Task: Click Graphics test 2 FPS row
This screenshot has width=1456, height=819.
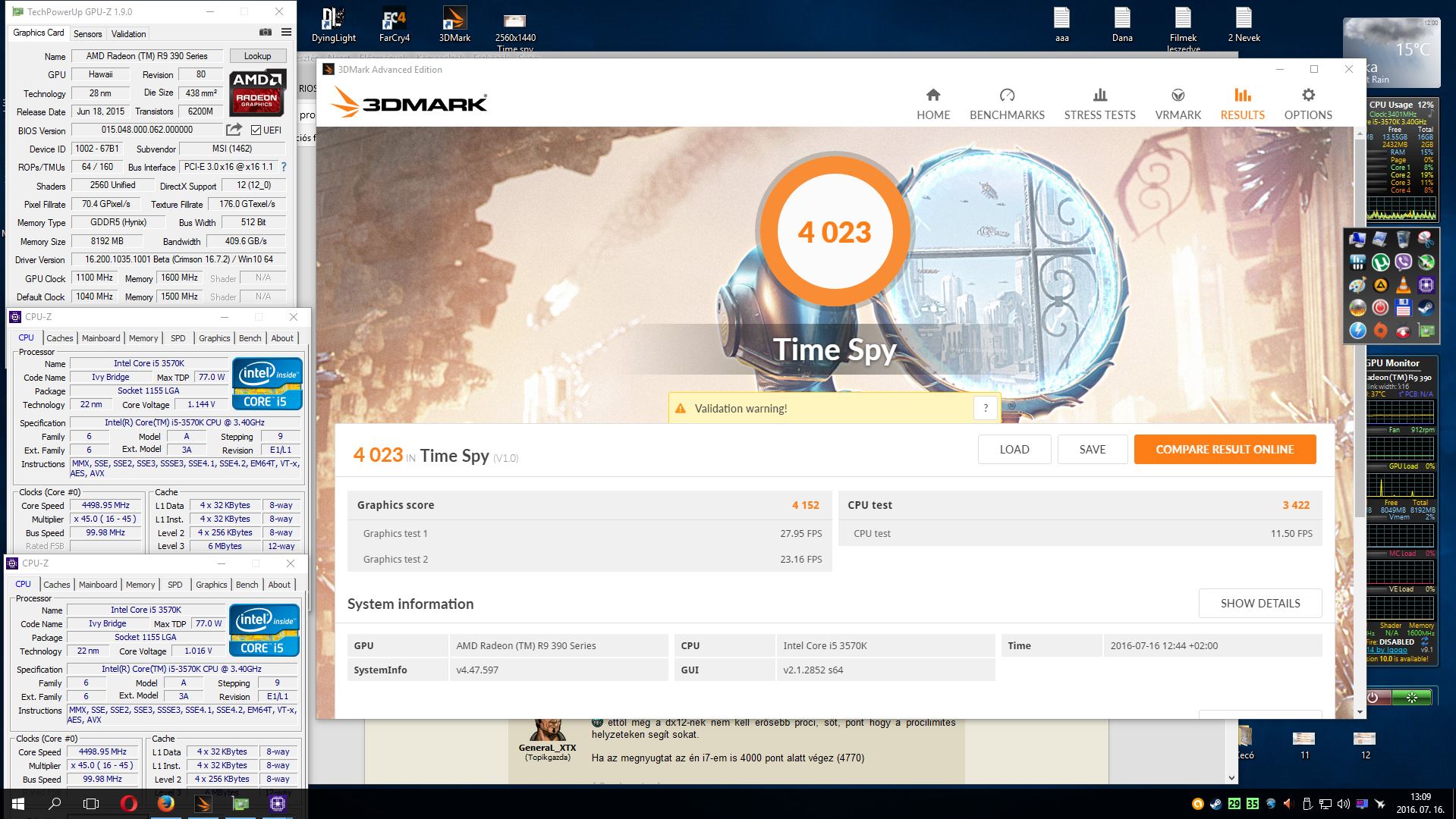Action: point(590,559)
